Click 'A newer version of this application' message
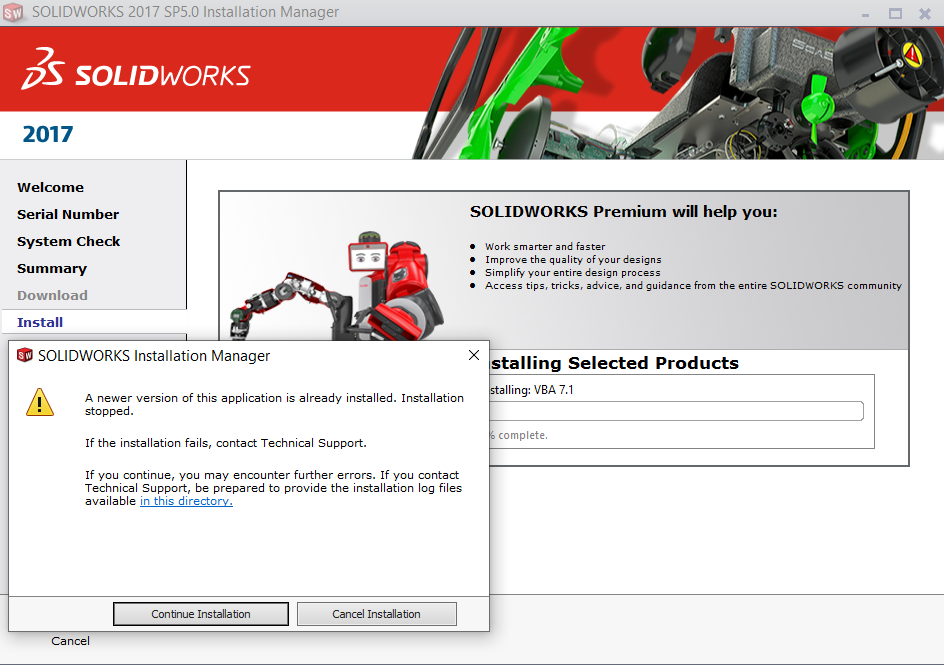 point(274,404)
